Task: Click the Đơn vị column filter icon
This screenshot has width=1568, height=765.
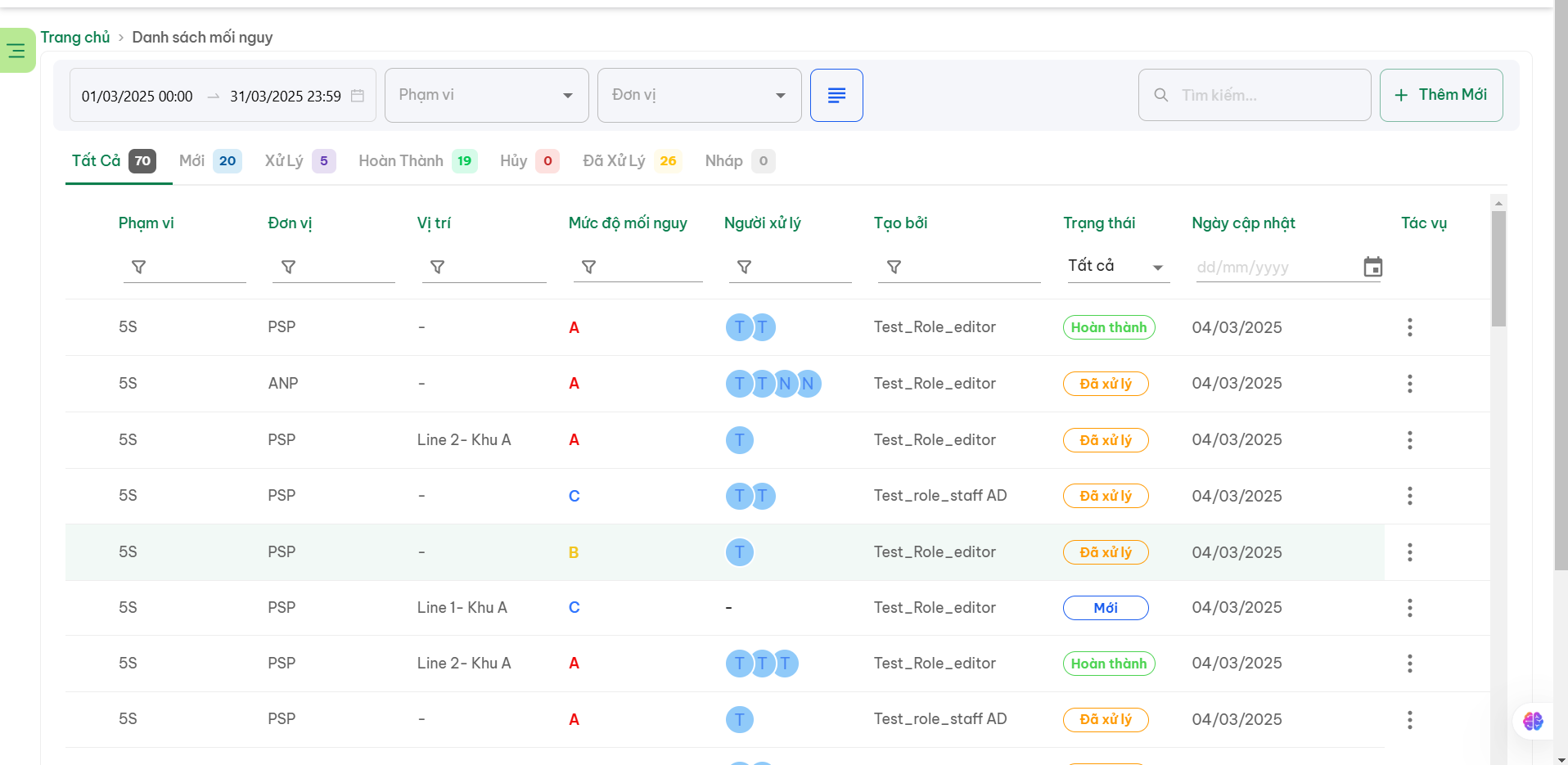Action: (288, 268)
